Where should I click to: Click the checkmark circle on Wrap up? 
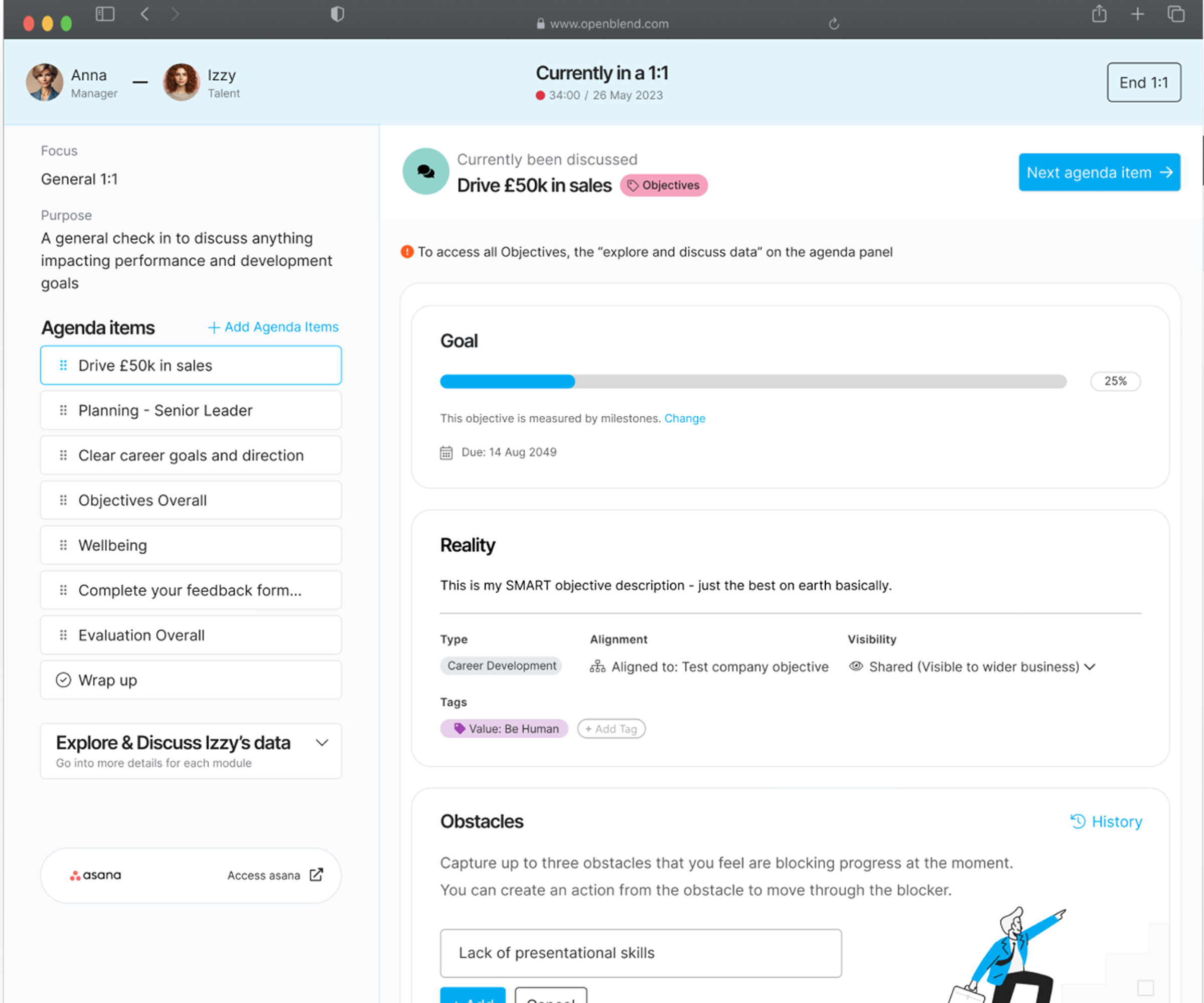click(x=64, y=680)
